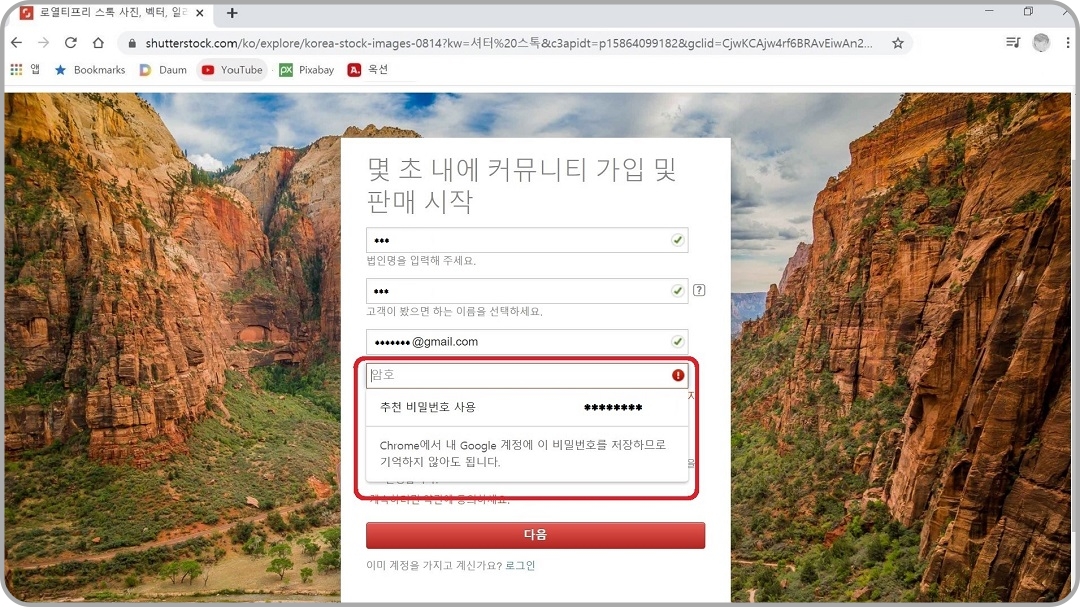Screen dimensions: 1080x607
Task: Open the YouTube bookmark
Action: click(231, 69)
